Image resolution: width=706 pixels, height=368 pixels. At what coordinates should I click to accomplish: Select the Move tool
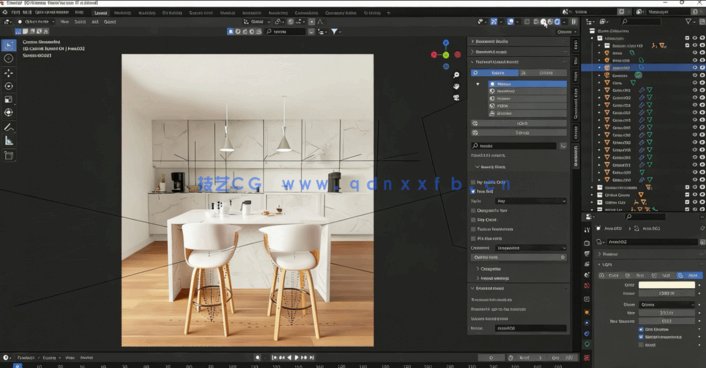(x=9, y=73)
